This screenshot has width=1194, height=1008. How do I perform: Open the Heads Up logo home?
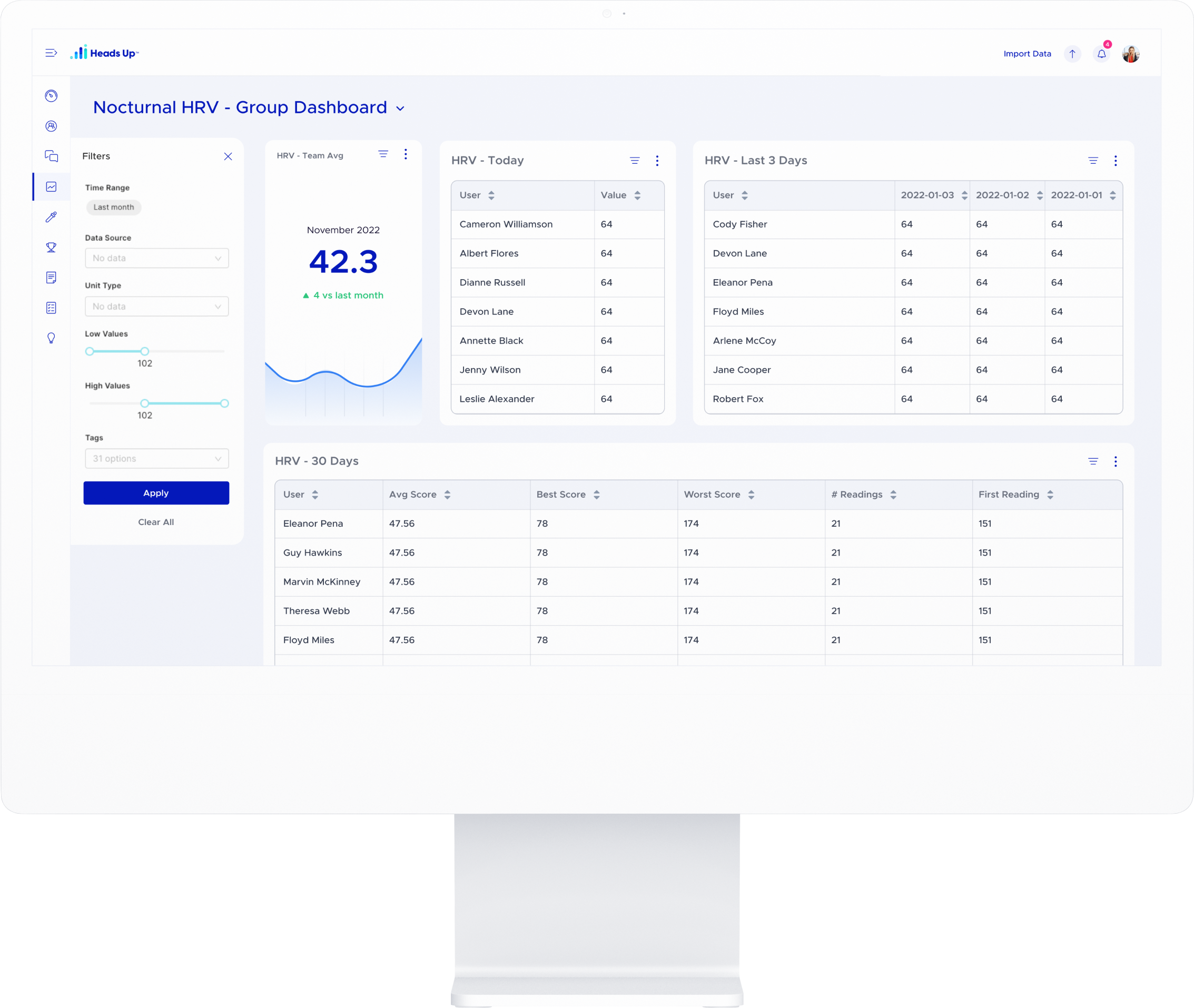(x=105, y=53)
